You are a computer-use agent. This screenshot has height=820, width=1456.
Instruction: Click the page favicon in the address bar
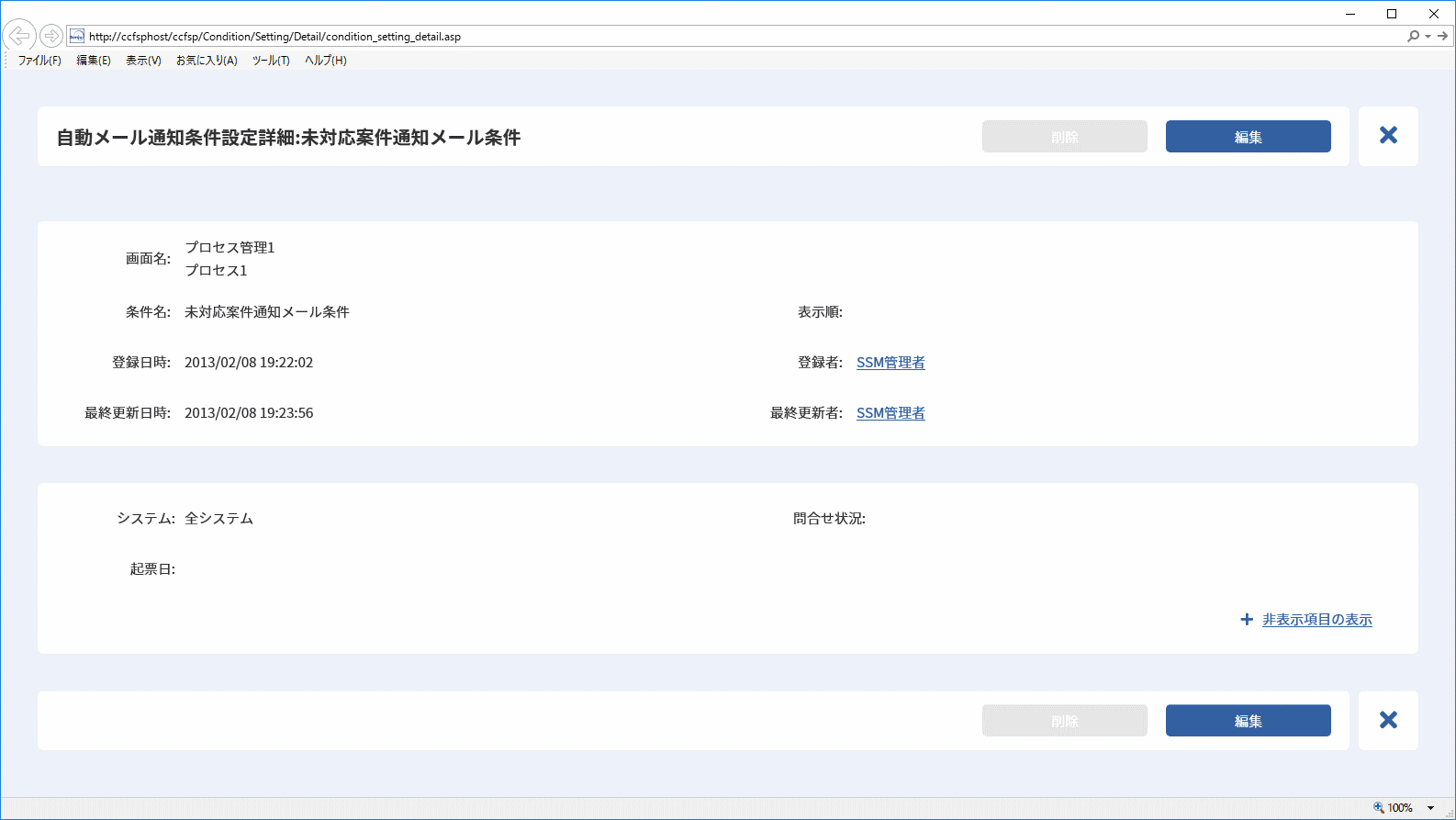click(77, 36)
